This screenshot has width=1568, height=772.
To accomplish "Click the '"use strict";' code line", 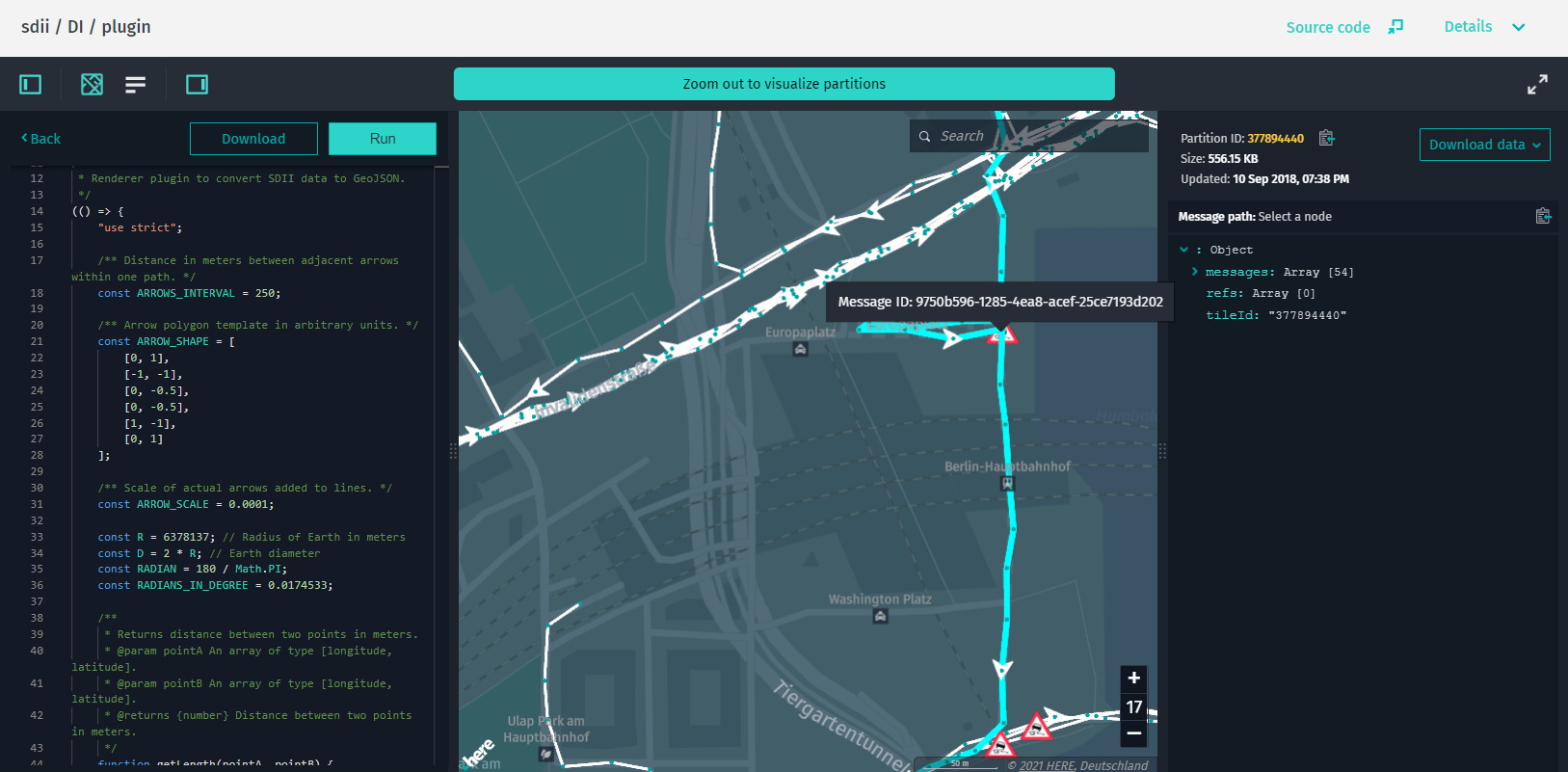I will point(140,227).
